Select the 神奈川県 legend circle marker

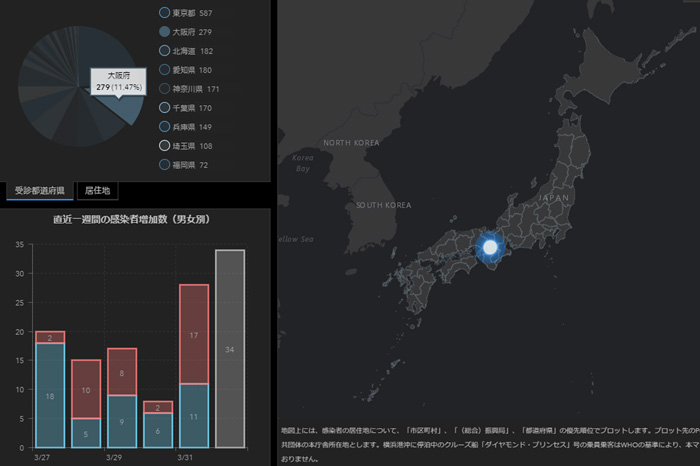164,89
